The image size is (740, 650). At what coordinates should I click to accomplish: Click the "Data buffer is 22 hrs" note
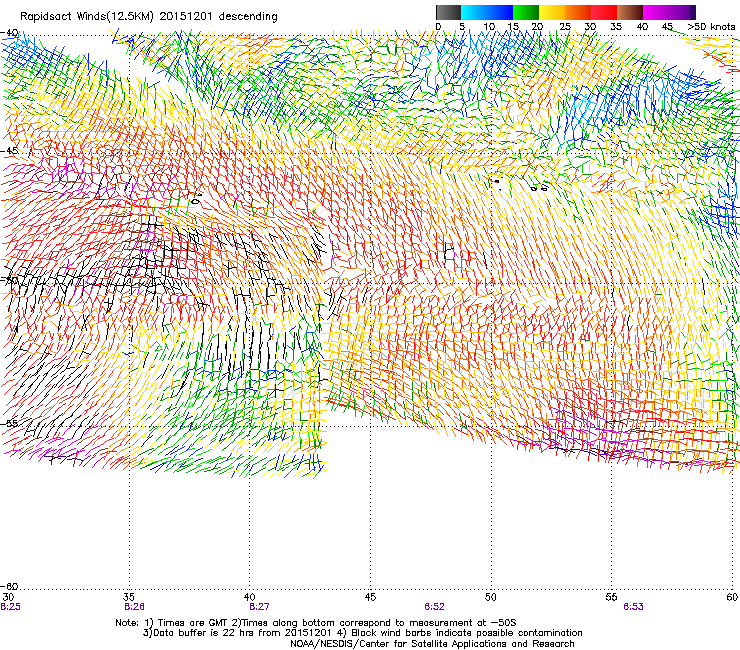point(204,633)
